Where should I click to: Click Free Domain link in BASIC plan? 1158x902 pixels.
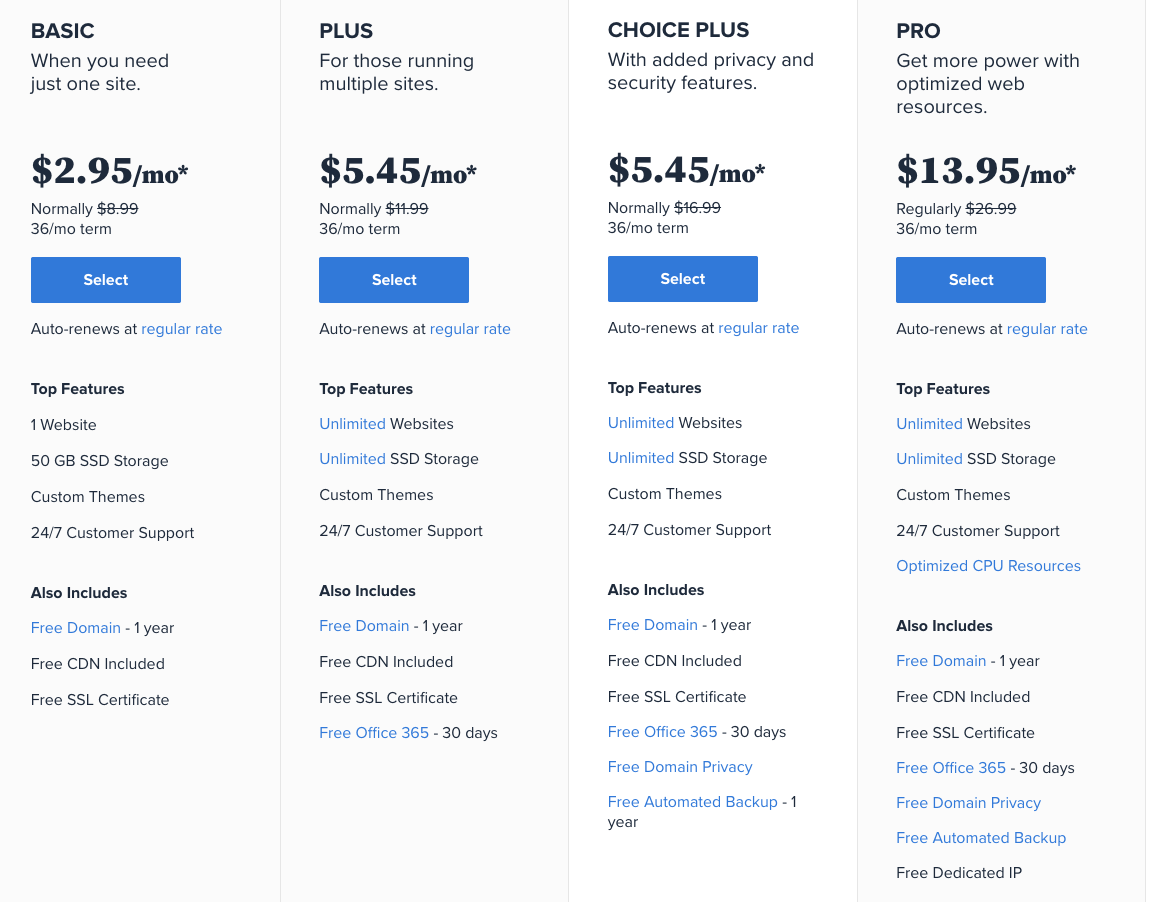[75, 628]
